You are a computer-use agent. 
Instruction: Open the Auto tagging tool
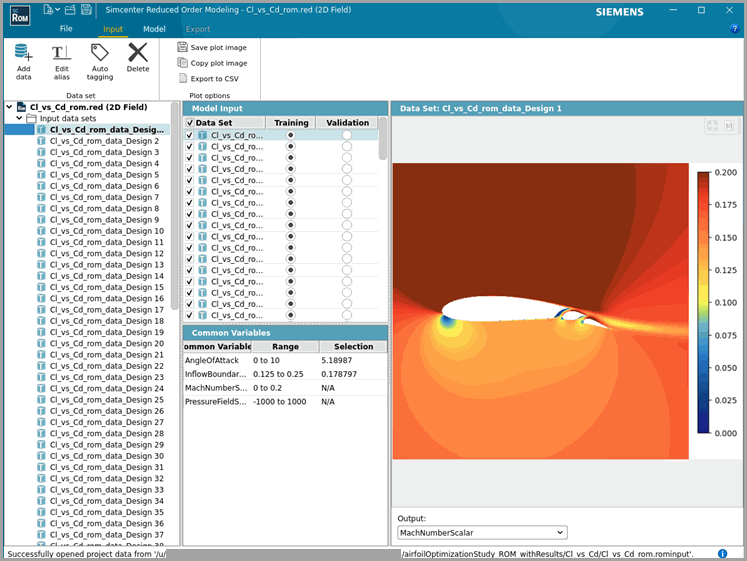(100, 54)
